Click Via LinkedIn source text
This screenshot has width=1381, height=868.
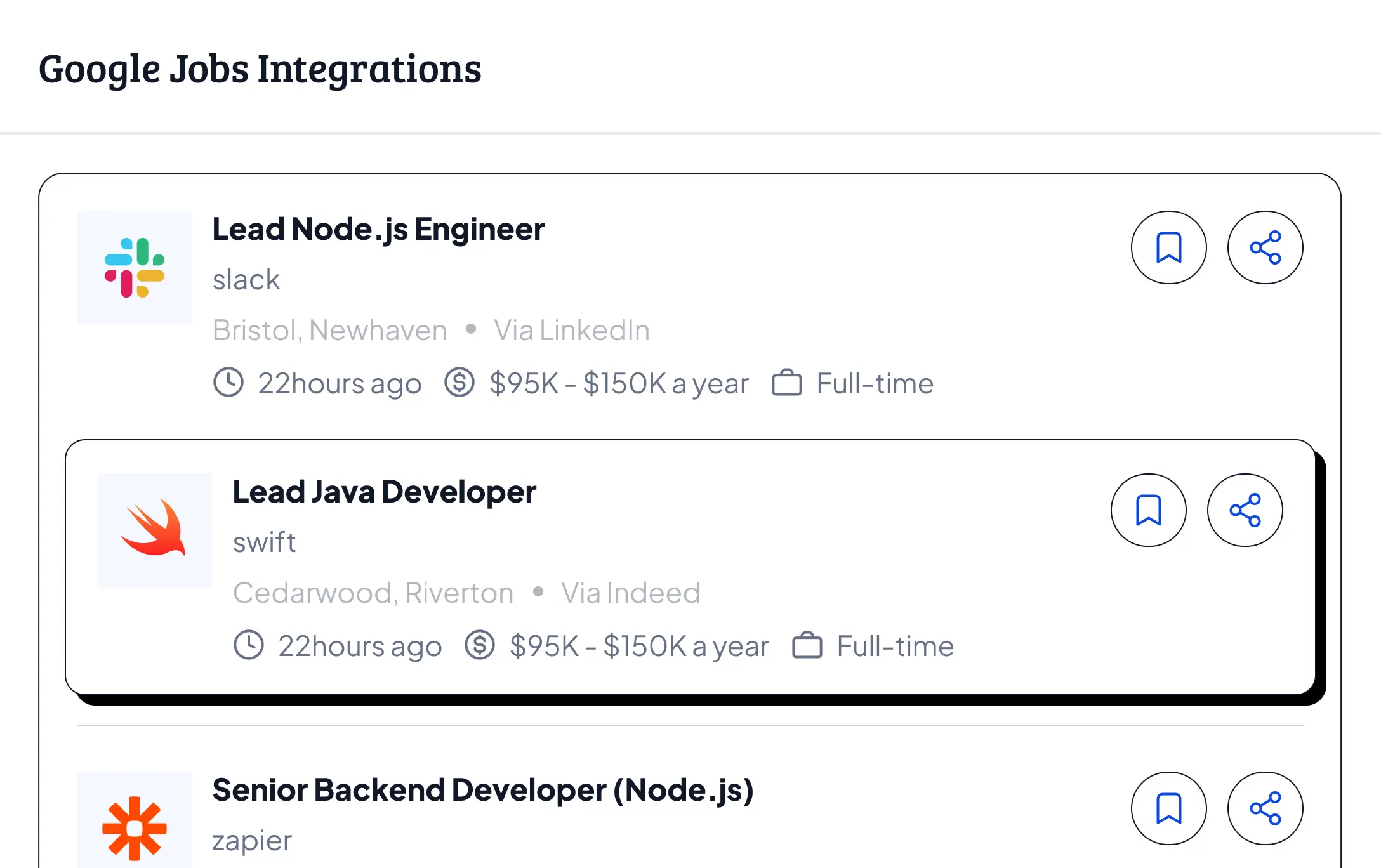pos(571,331)
